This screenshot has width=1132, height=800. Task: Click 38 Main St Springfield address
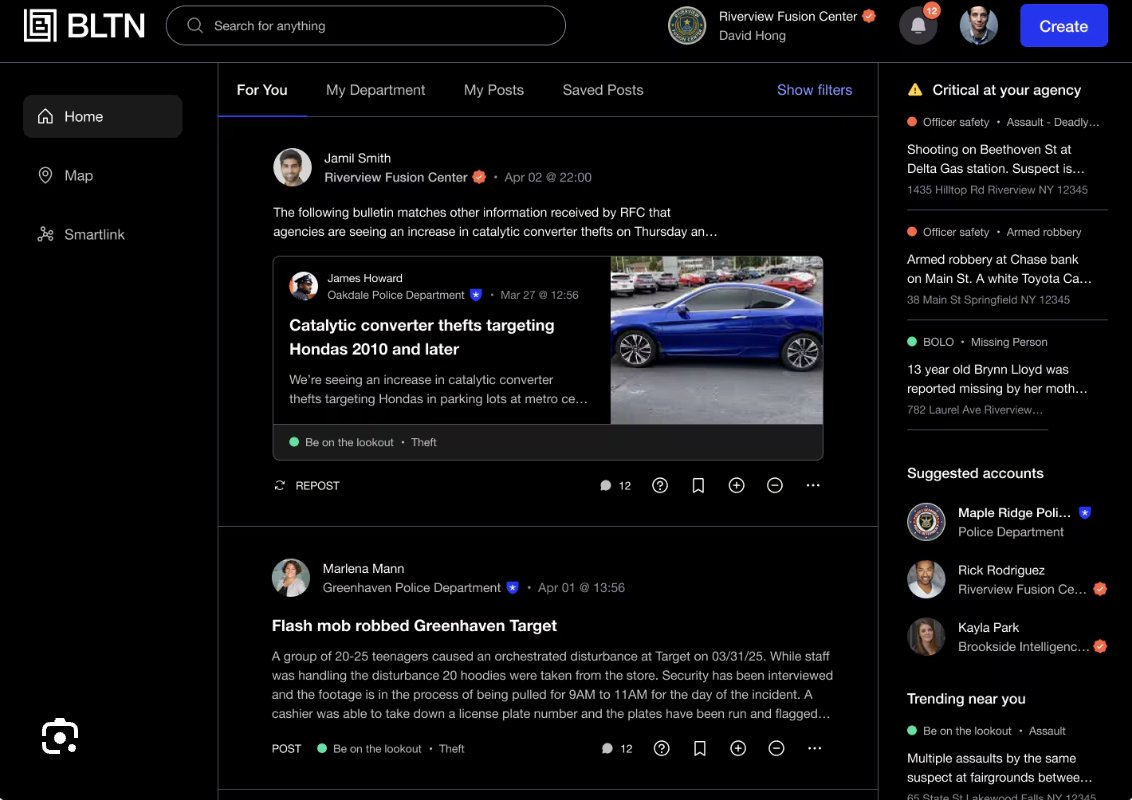pyautogui.click(x=988, y=300)
